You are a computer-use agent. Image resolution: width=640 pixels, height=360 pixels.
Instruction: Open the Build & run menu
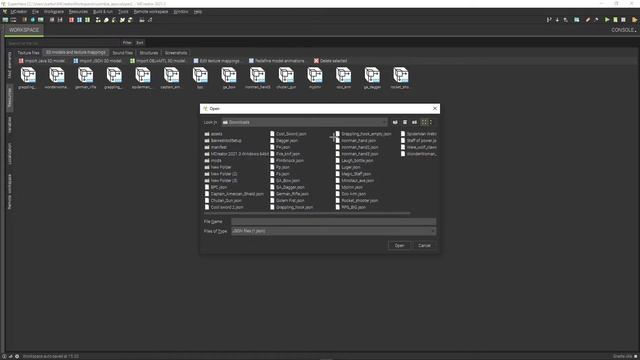click(103, 12)
